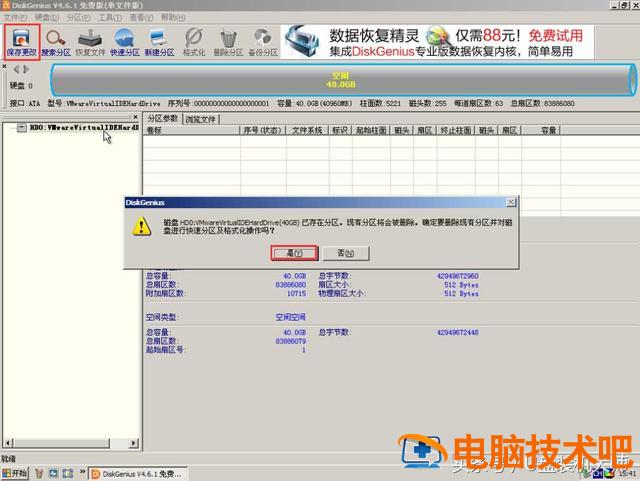Click the 容量 column header

point(541,130)
